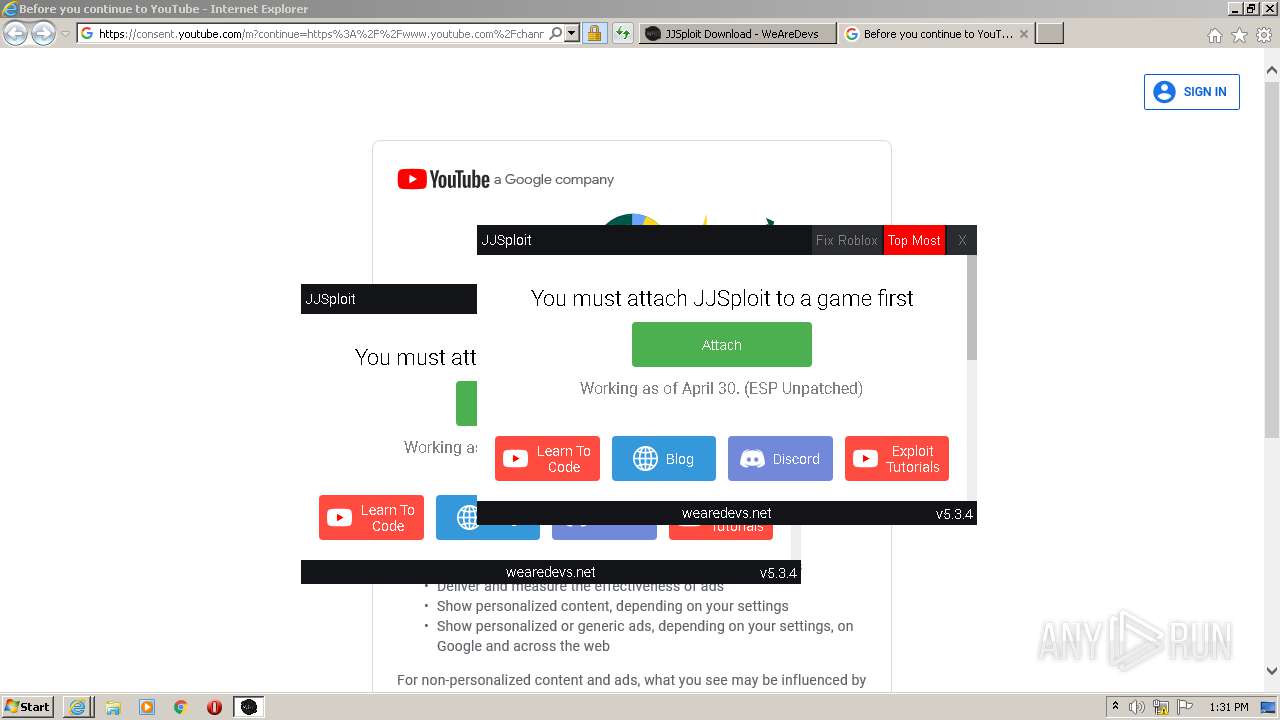Close the front JJSploit window with X
The width and height of the screenshot is (1280, 720).
point(962,240)
